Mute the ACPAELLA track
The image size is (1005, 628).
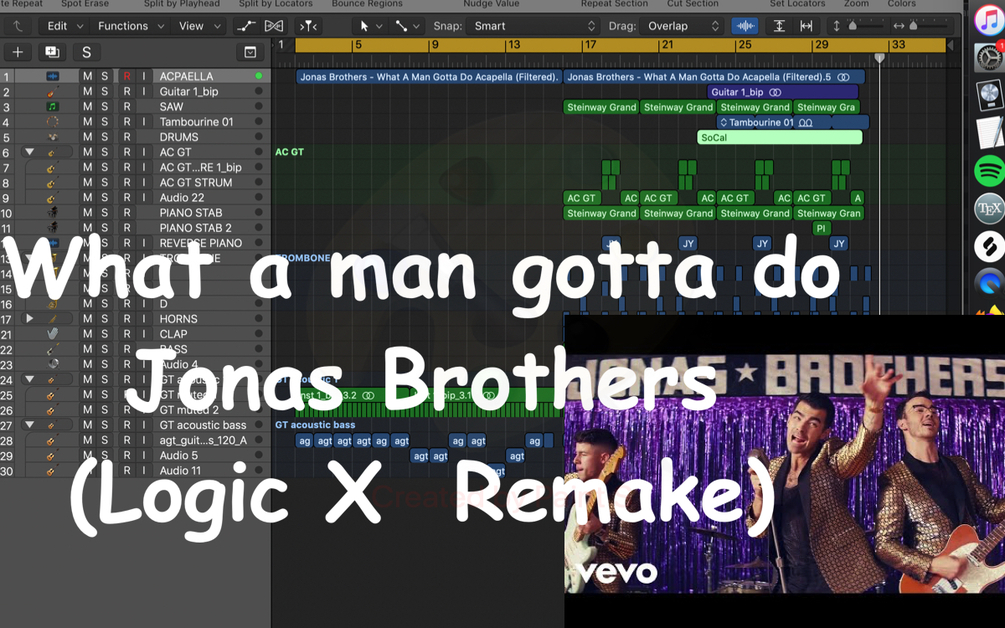[x=87, y=76]
